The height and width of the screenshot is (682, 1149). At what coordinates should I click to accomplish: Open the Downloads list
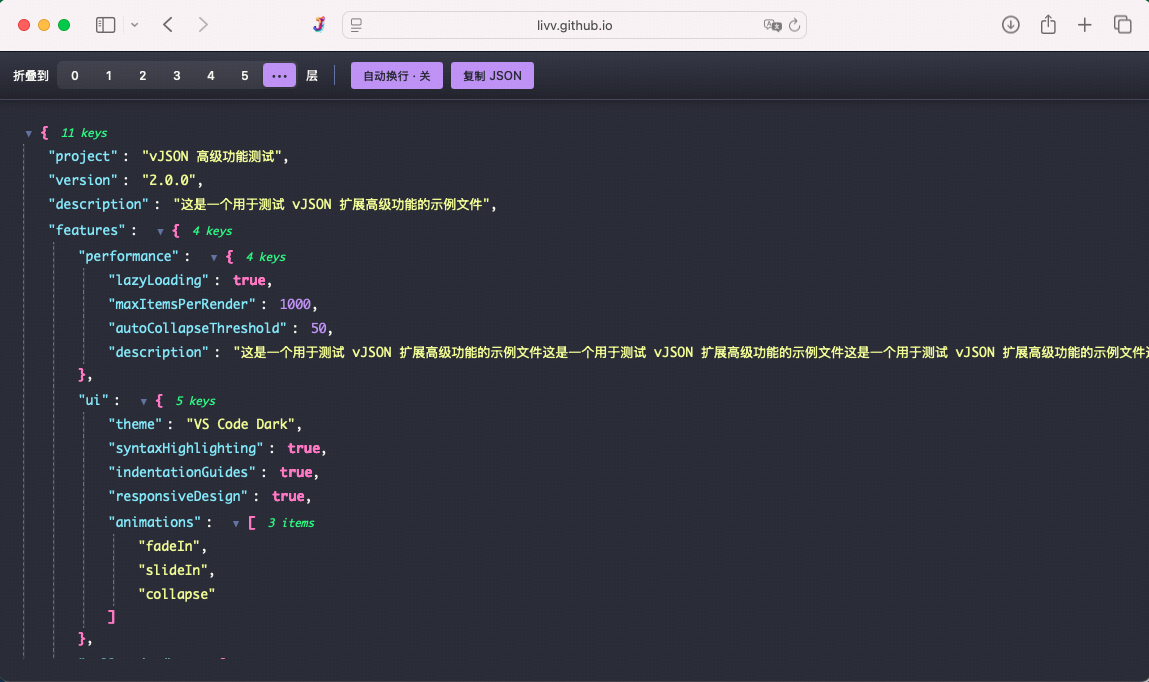coord(1010,24)
